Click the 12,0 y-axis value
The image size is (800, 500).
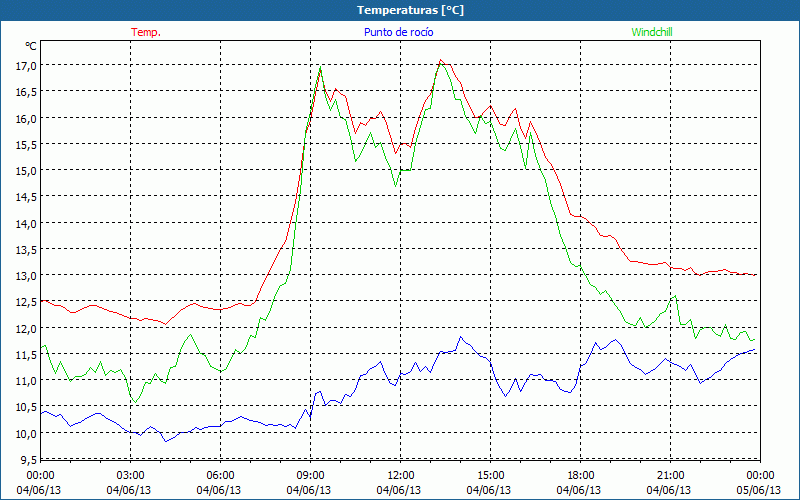point(27,329)
